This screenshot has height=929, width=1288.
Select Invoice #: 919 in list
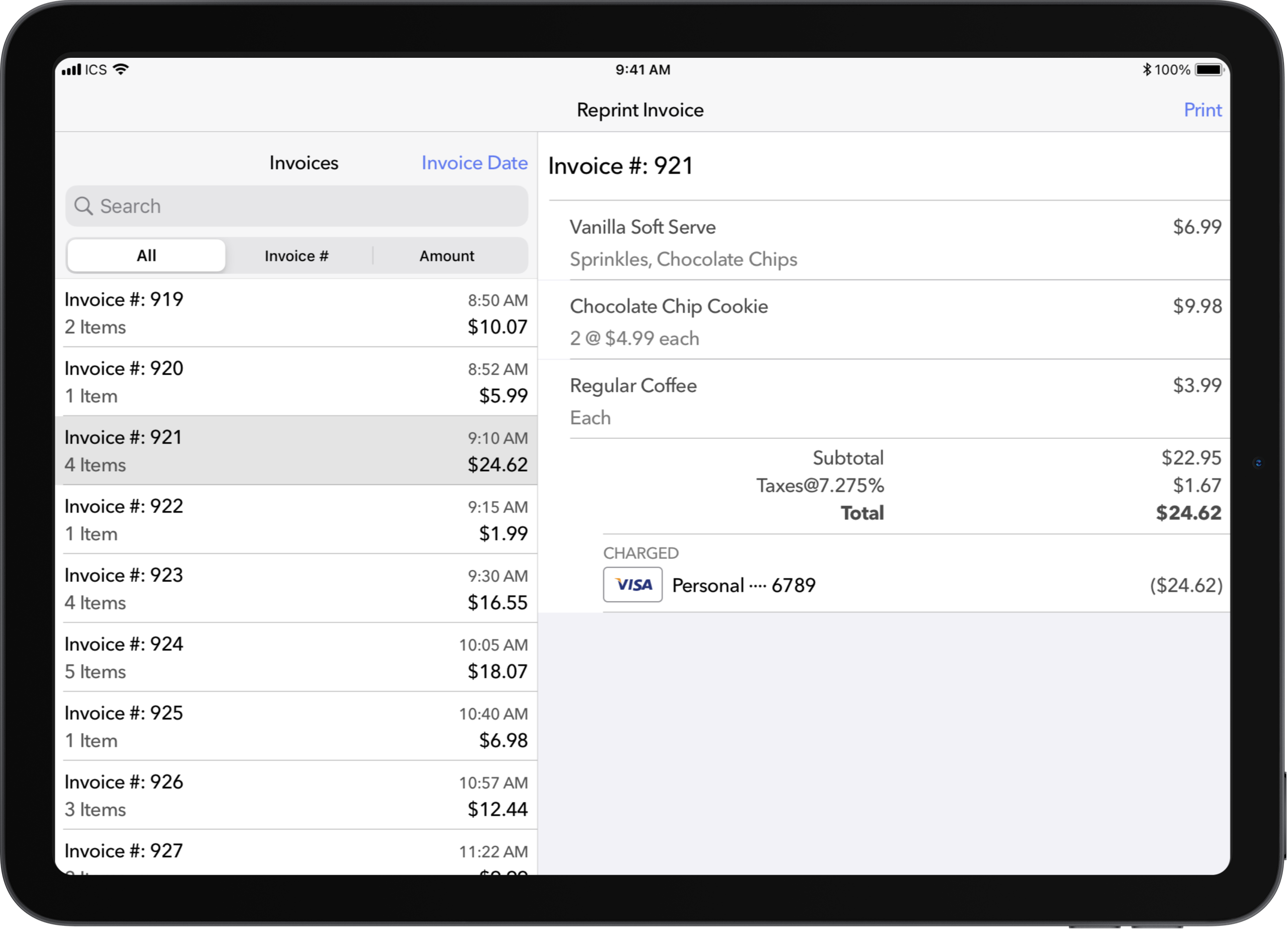296,313
